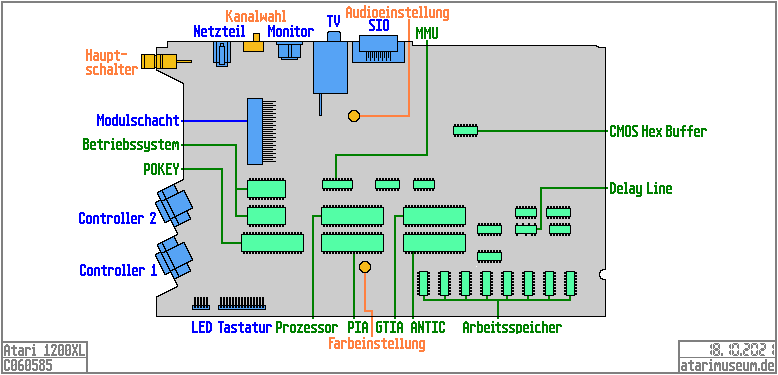Select the GTIA chip
The width and height of the screenshot is (778, 375).
434,216
